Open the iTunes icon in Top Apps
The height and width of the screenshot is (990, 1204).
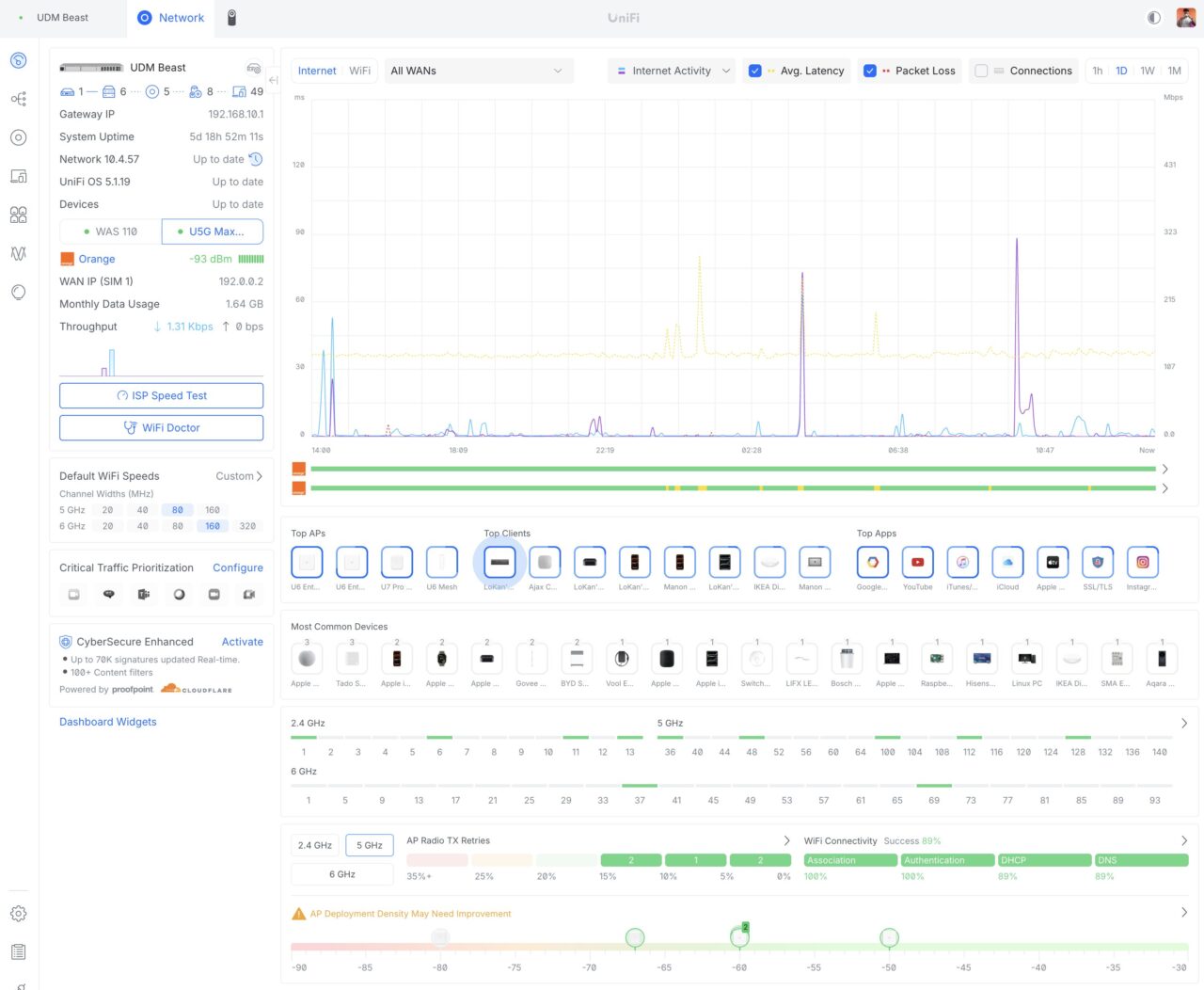pyautogui.click(x=962, y=562)
